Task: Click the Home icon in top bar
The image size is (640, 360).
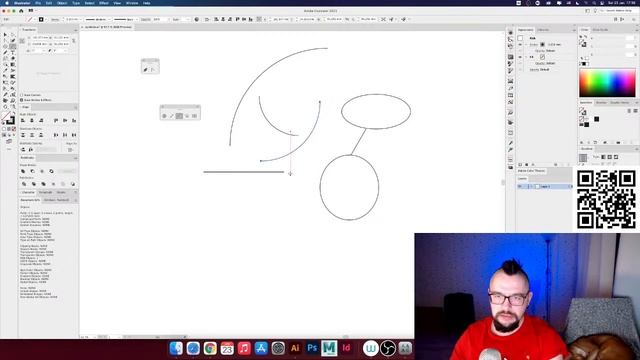Action: tap(21, 11)
